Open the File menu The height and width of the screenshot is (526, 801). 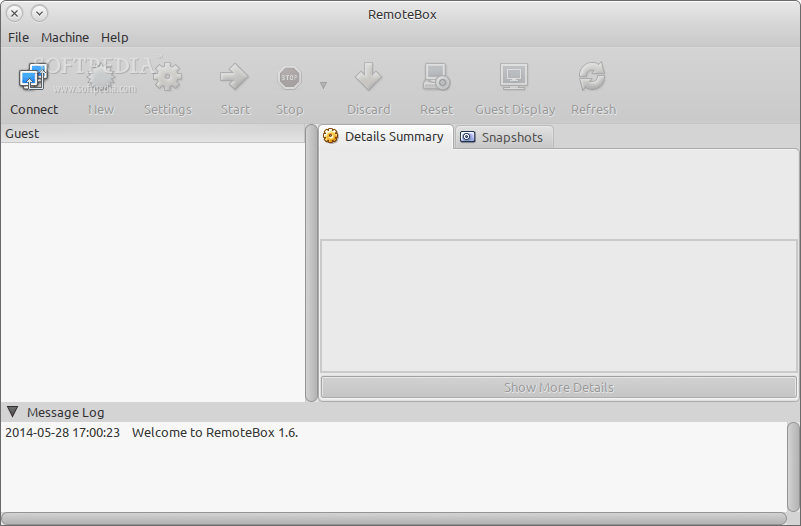pos(18,38)
